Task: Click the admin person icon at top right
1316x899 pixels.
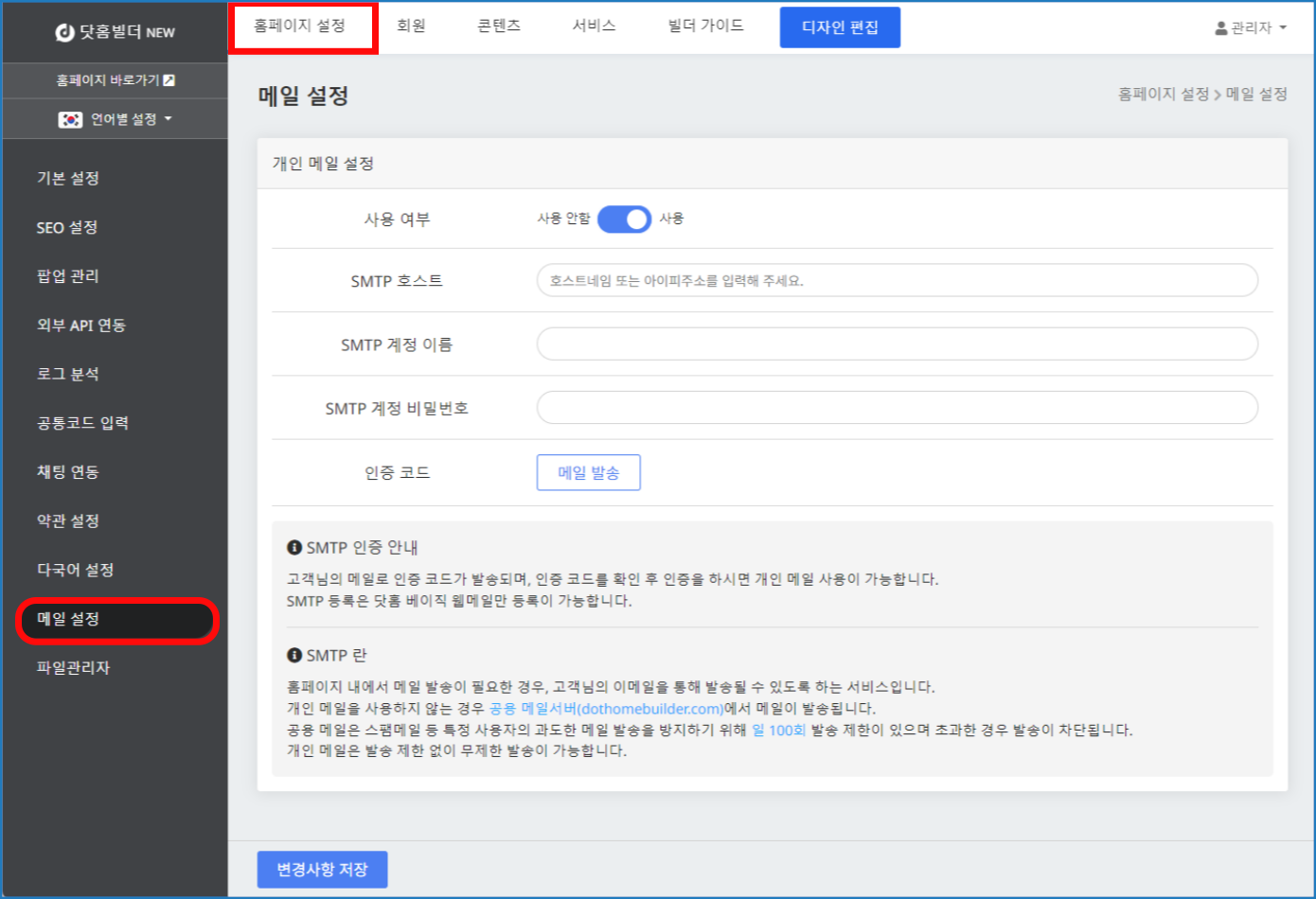Action: tap(1222, 26)
